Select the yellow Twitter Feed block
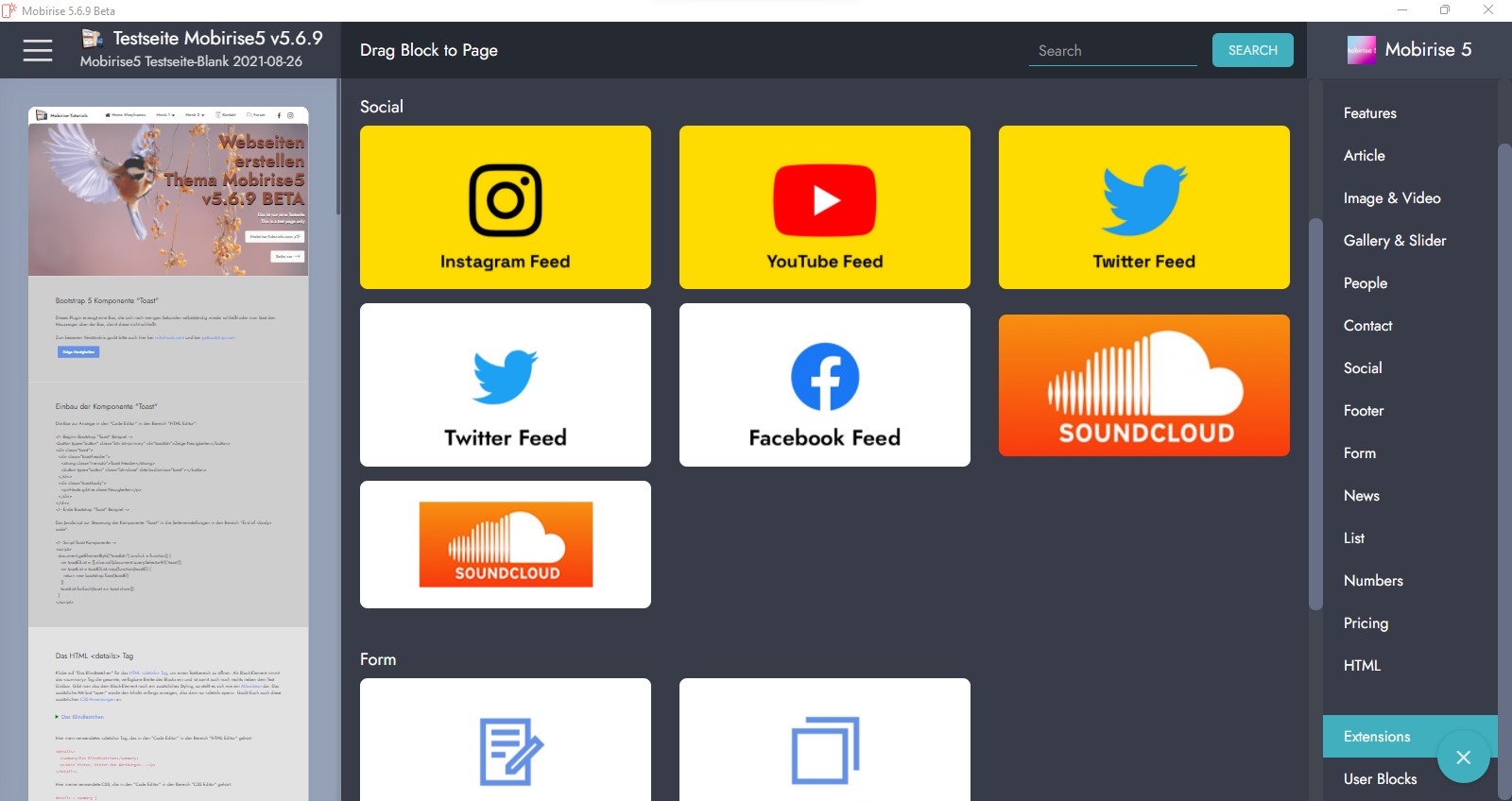 pyautogui.click(x=1144, y=207)
